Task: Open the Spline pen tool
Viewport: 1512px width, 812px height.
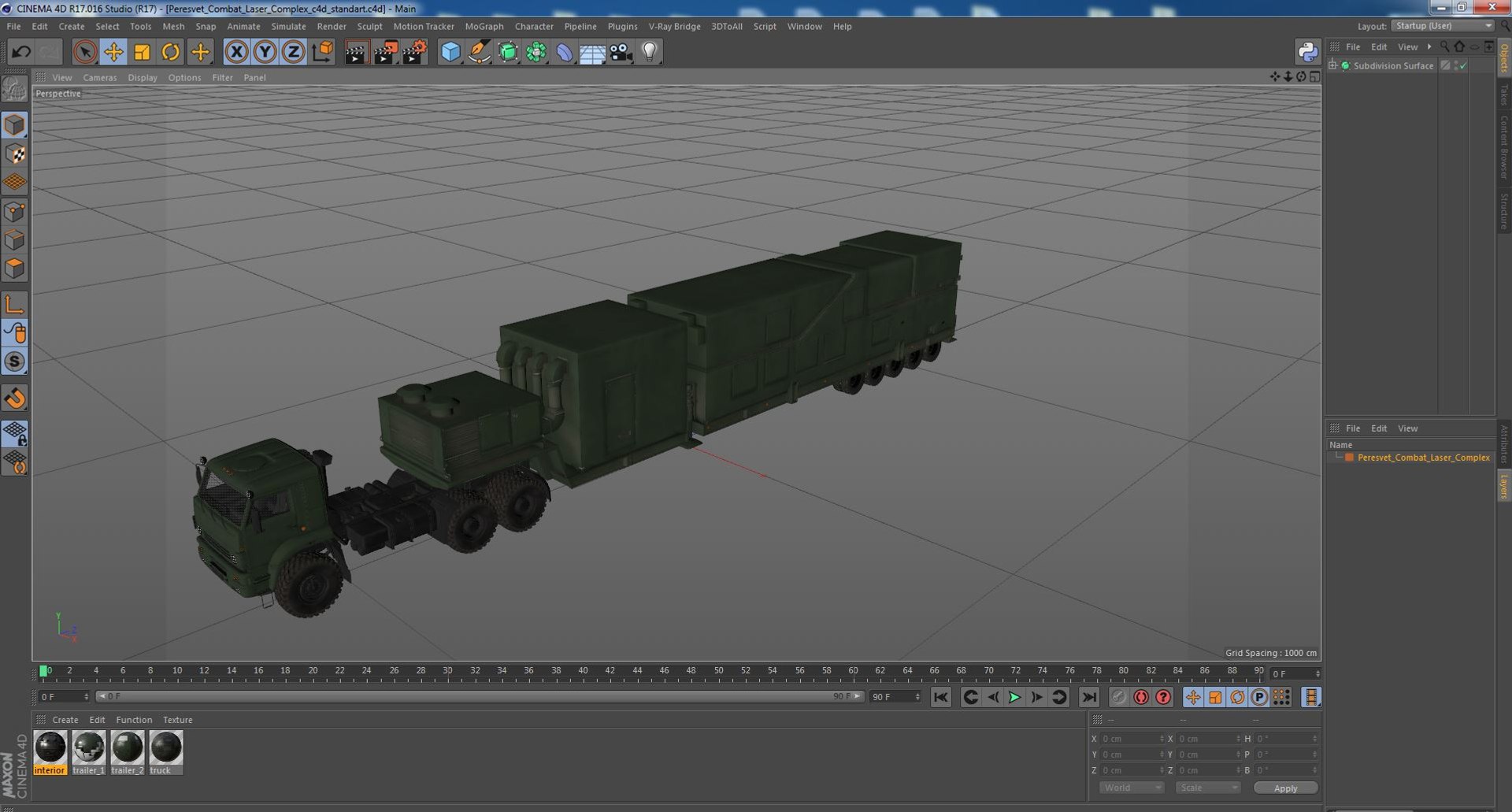Action: click(479, 52)
